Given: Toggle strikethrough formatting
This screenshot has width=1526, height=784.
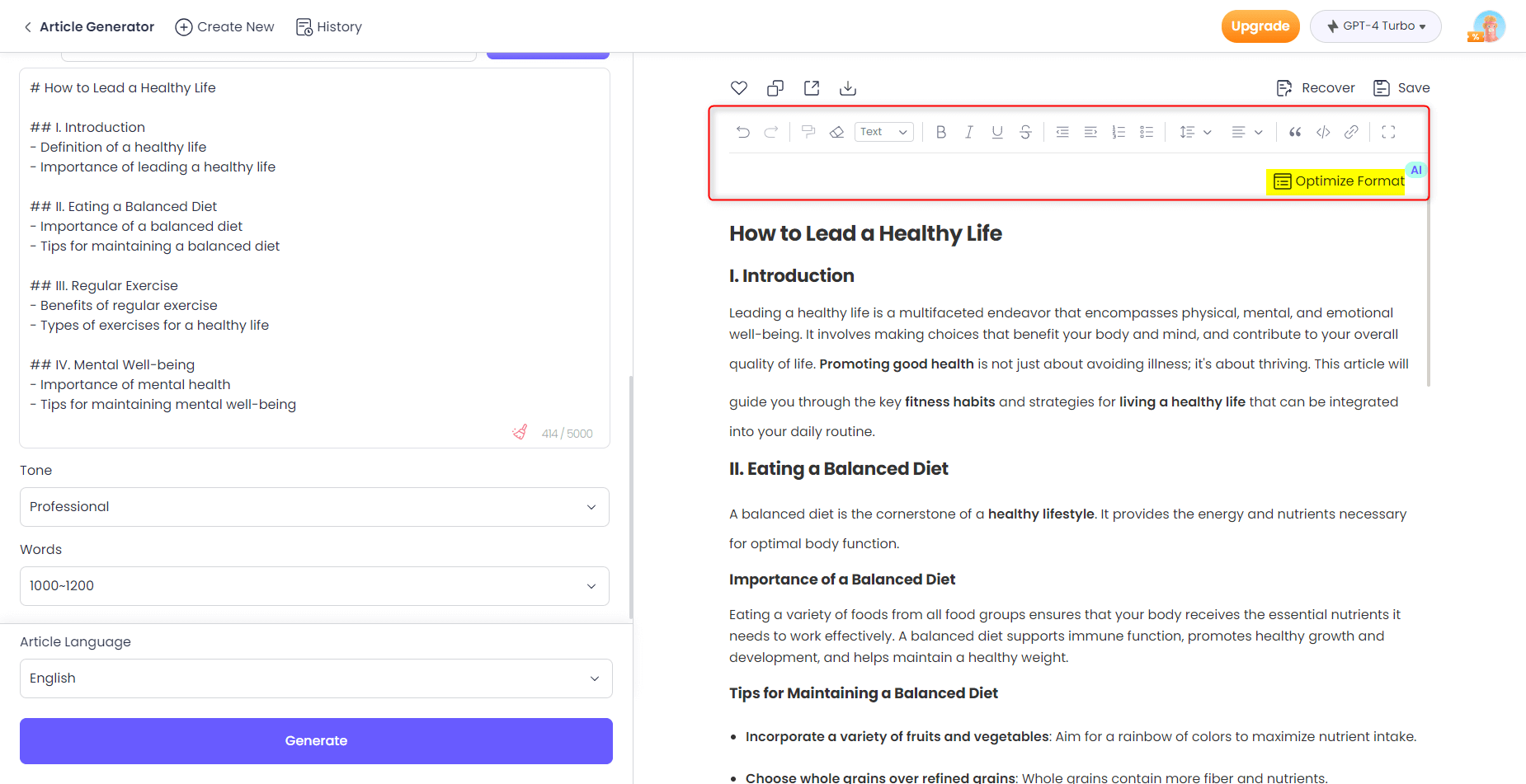Looking at the screenshot, I should (1025, 132).
